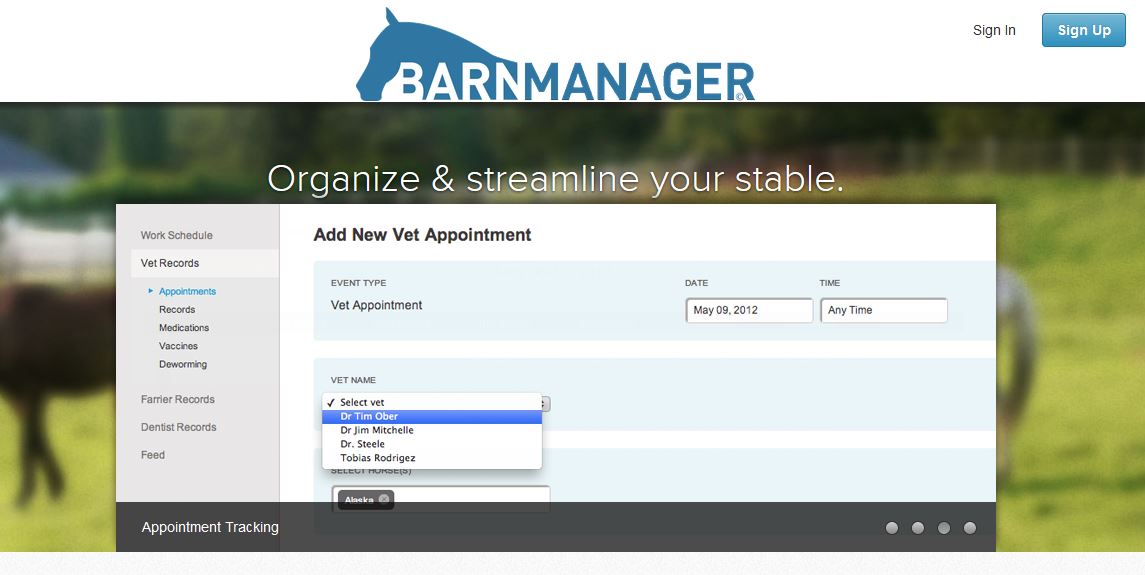The width and height of the screenshot is (1145, 575).
Task: Open Farrier Records in the sidebar
Action: (x=177, y=399)
